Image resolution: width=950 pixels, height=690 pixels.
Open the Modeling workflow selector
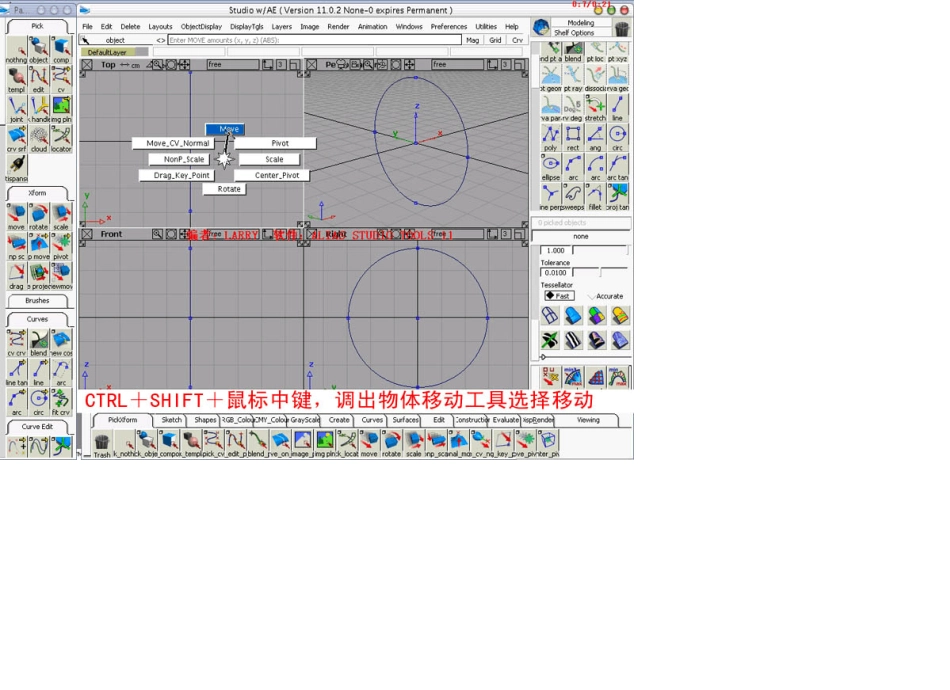point(580,22)
